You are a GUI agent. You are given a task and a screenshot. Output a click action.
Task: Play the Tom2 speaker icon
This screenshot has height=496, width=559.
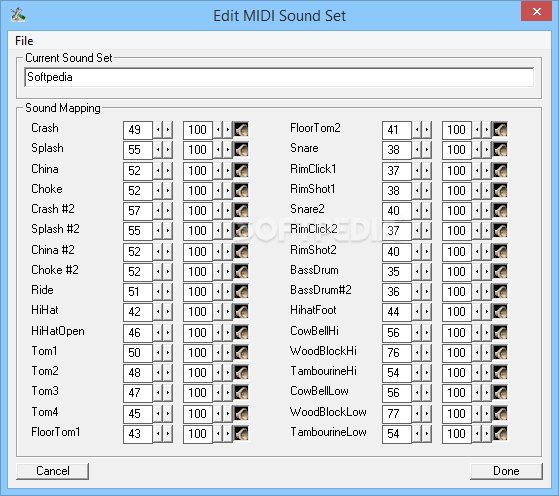pyautogui.click(x=241, y=373)
